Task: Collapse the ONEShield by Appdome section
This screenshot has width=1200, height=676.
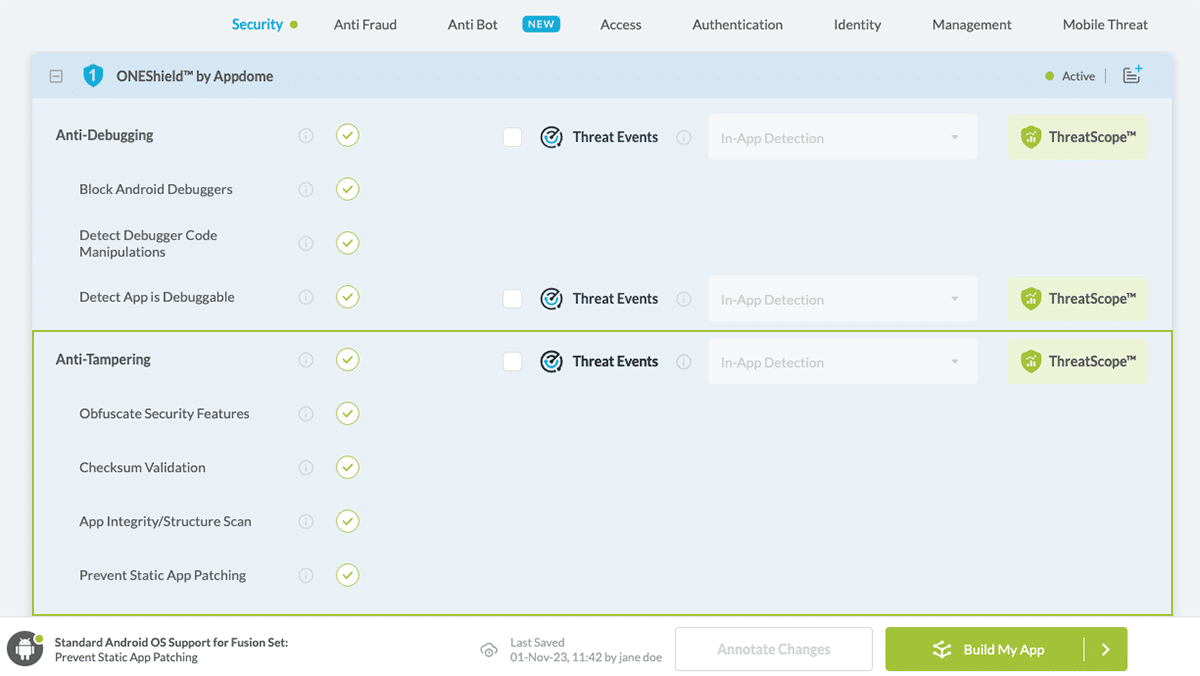Action: tap(56, 76)
